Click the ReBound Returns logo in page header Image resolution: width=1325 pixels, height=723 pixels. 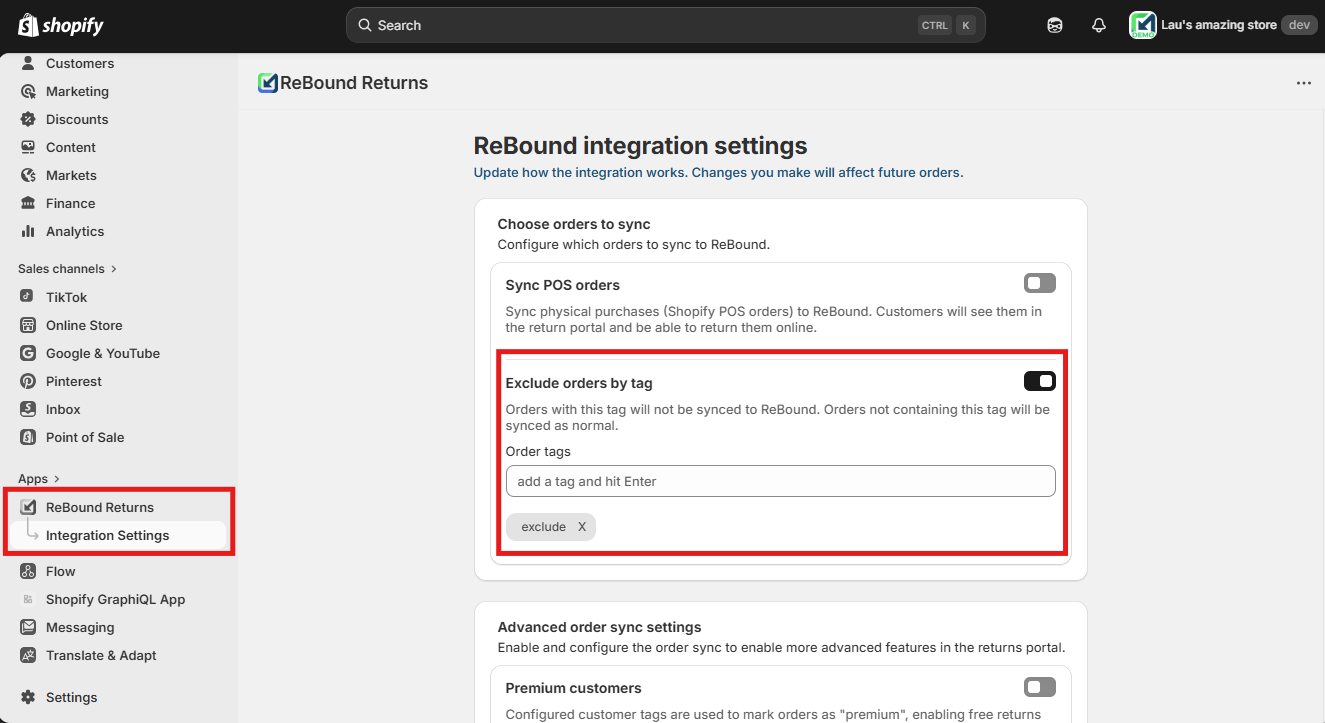click(267, 83)
